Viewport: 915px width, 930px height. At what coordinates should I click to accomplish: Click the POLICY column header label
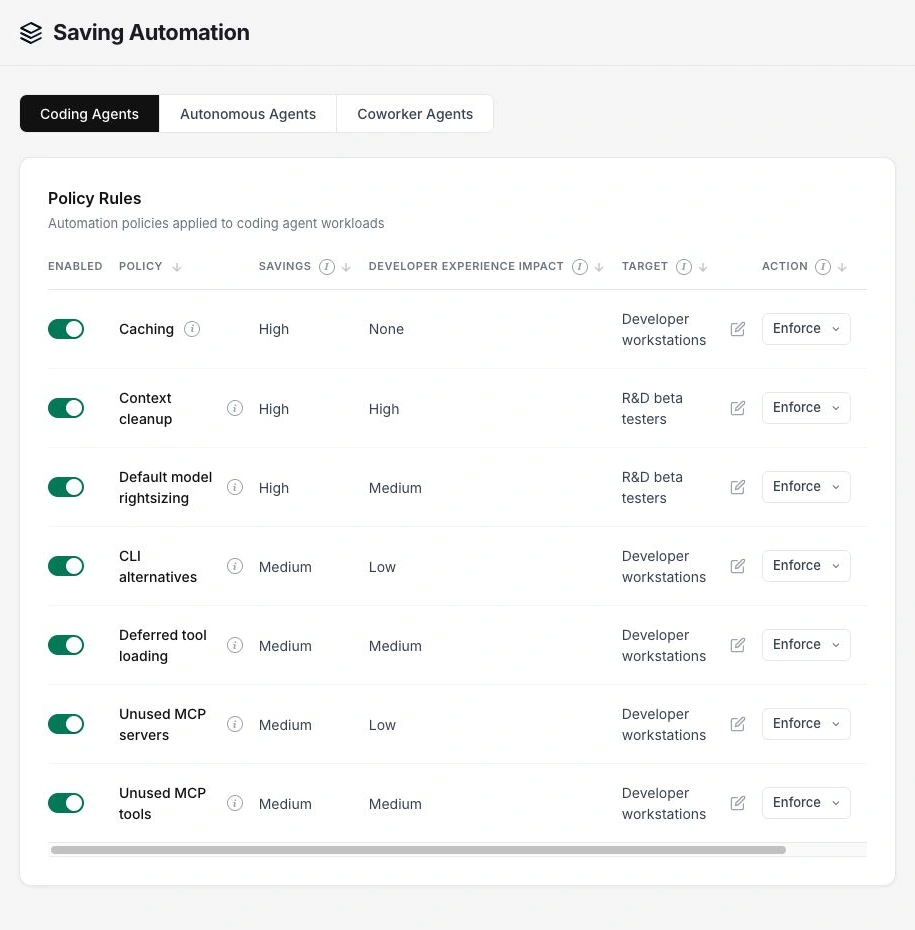click(141, 266)
